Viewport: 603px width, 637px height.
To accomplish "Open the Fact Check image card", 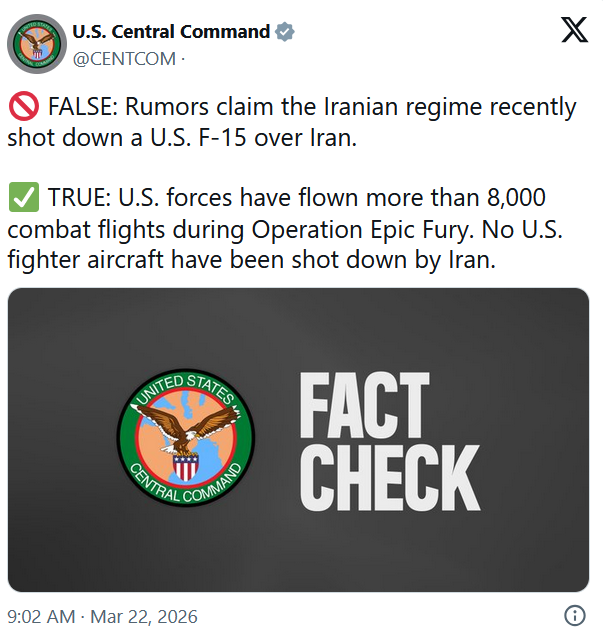I will pos(298,440).
